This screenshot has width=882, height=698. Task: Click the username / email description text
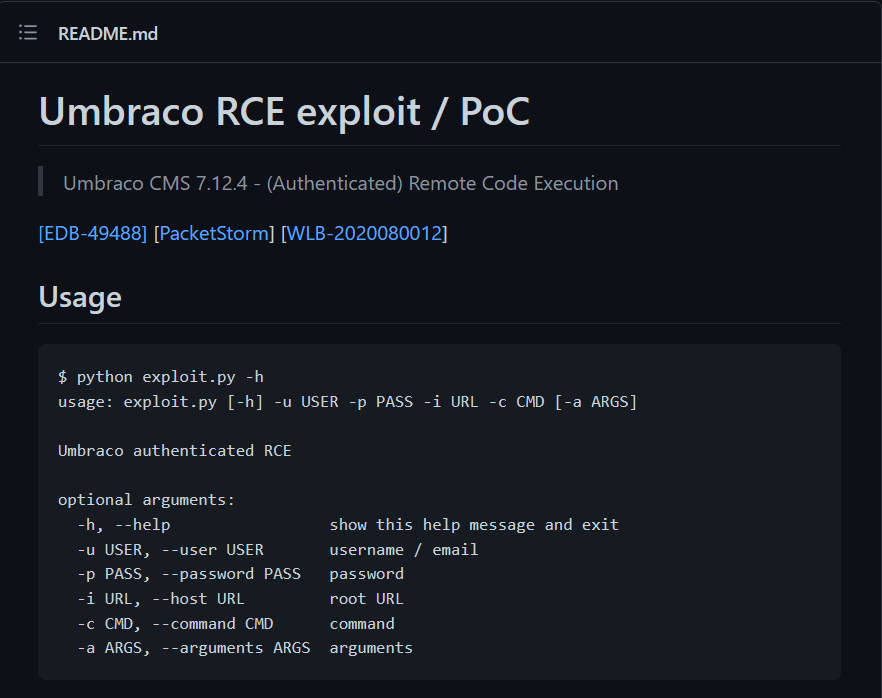(x=404, y=550)
